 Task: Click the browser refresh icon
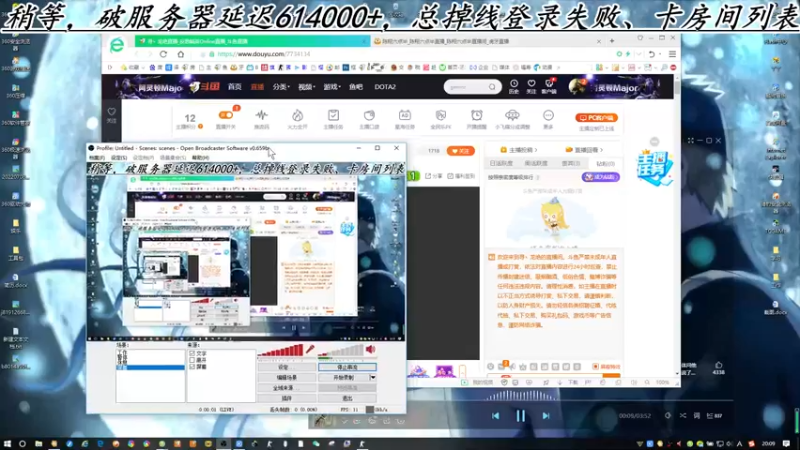coord(163,54)
